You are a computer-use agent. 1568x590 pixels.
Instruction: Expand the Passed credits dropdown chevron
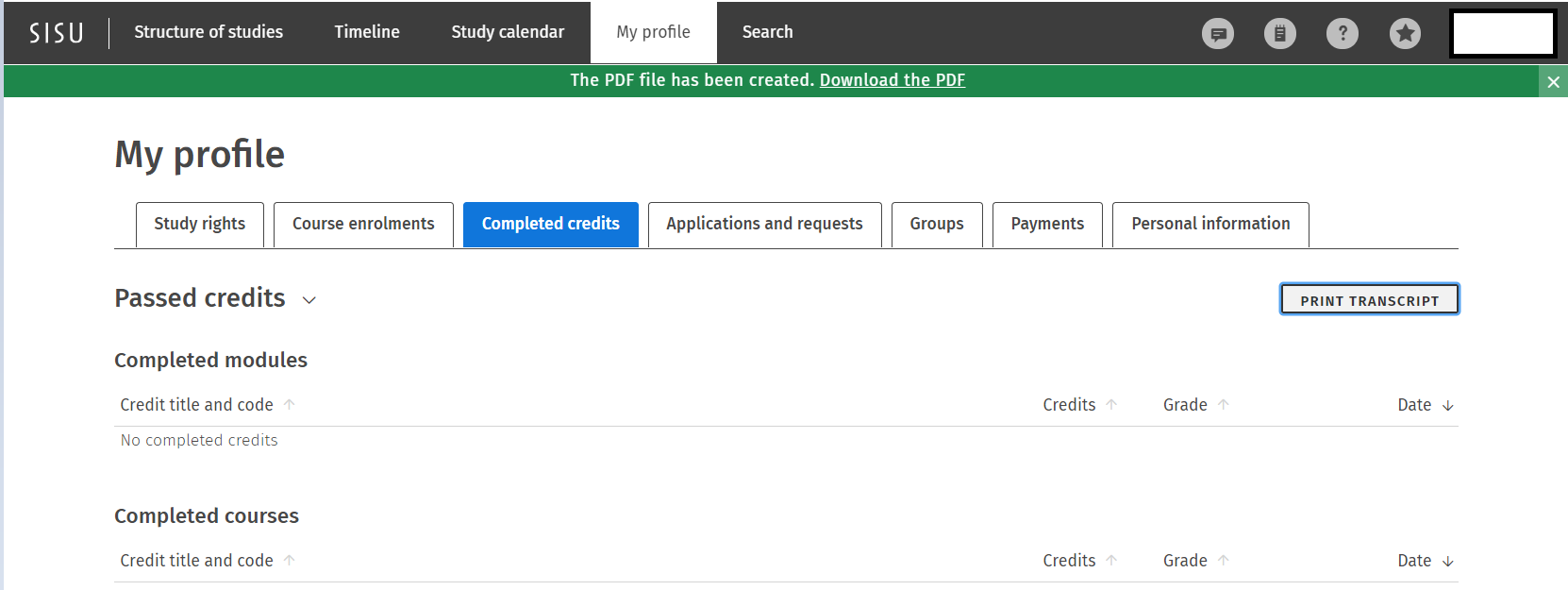309,300
